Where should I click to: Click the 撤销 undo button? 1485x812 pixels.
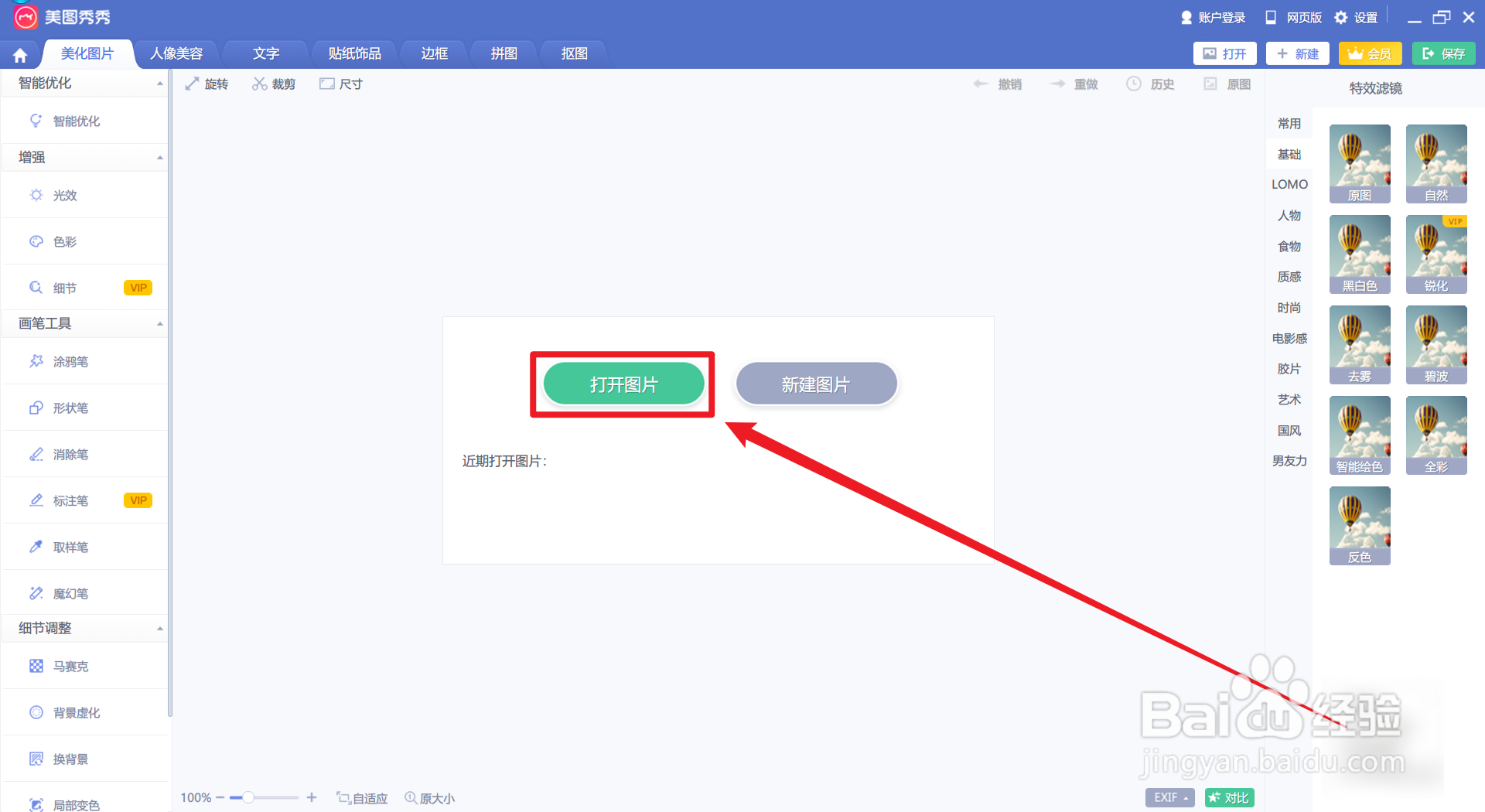[998, 84]
